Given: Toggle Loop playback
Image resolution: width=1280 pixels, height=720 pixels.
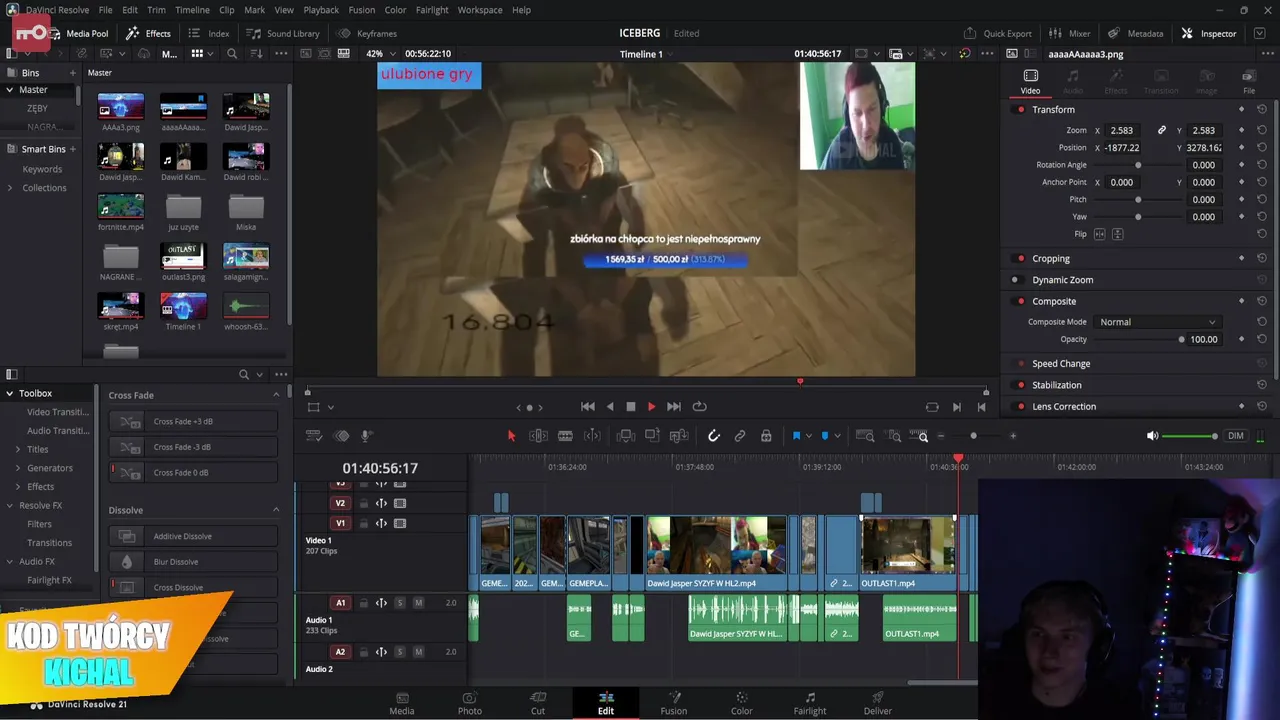Looking at the screenshot, I should click(700, 407).
